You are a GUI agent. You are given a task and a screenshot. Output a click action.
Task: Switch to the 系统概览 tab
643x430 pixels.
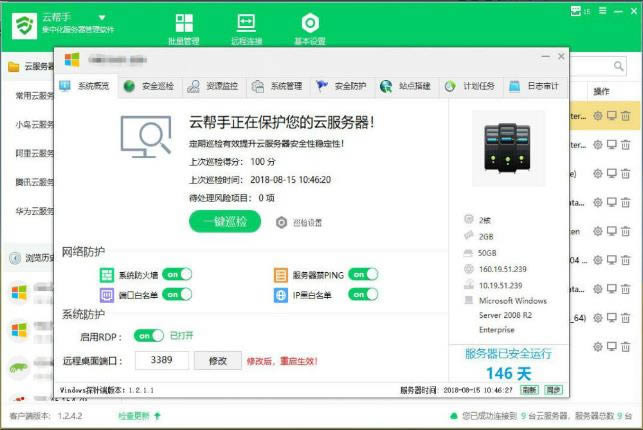click(x=85, y=86)
